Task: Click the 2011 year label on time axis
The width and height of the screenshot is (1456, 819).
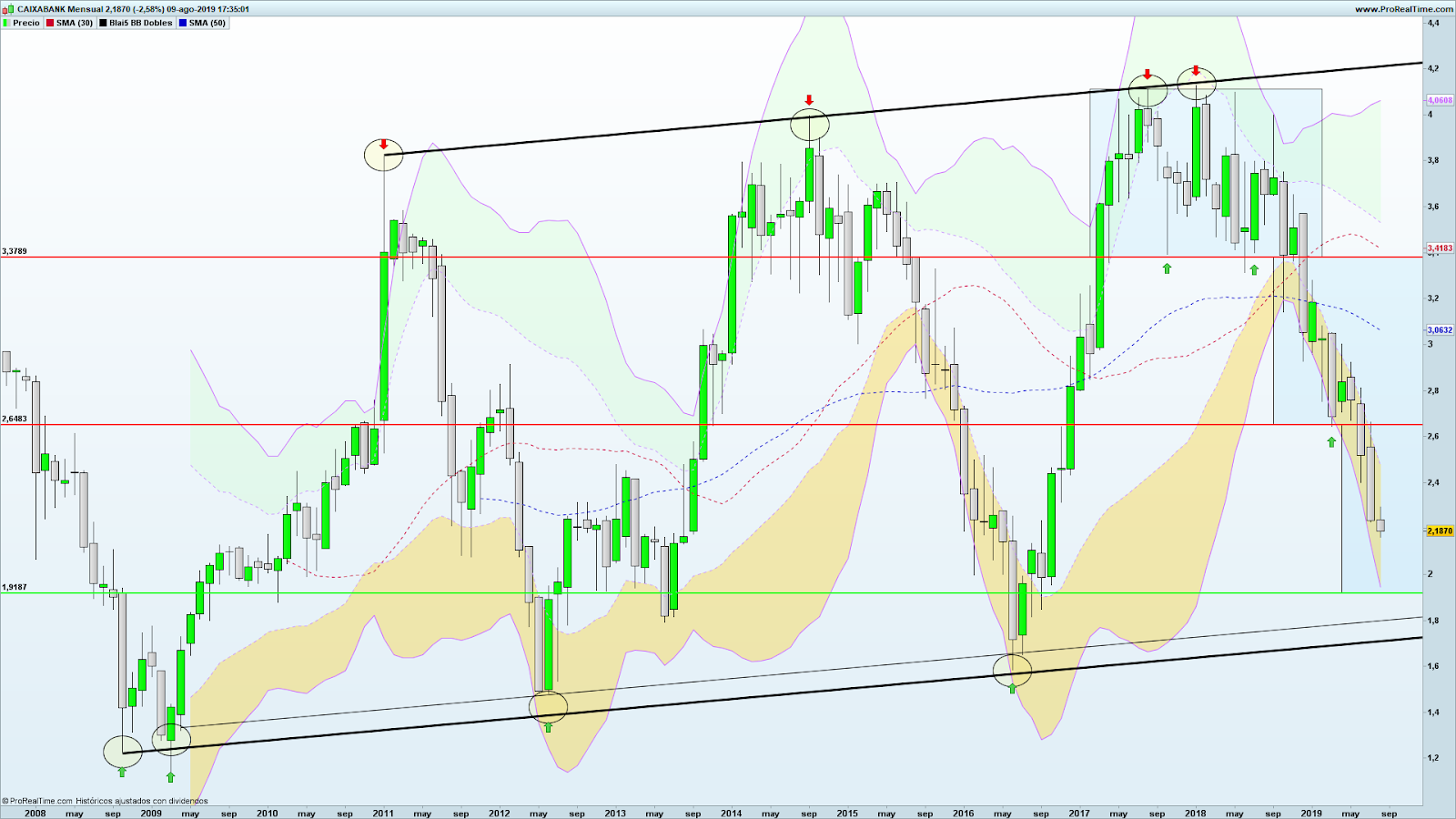Action: coord(383,814)
